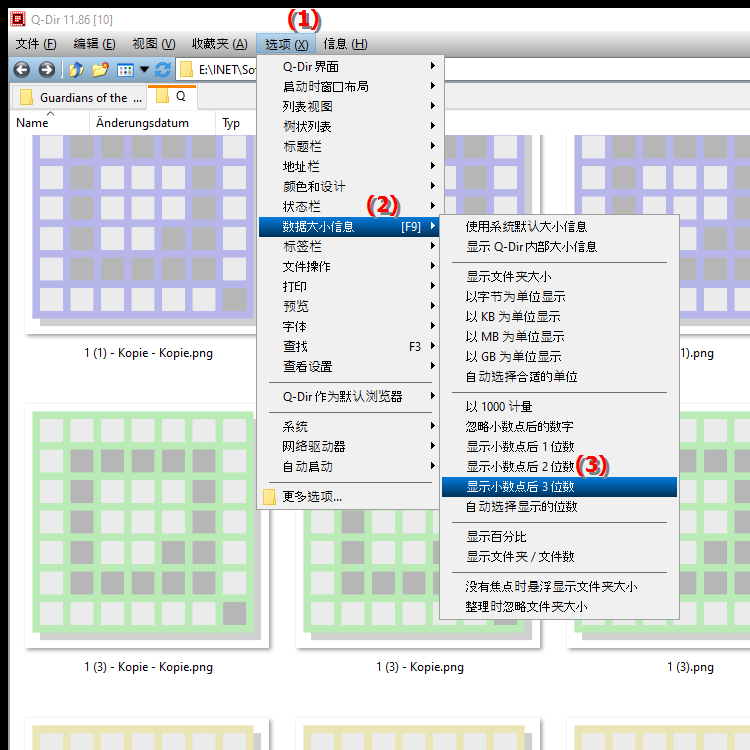
Task: Click the 选项 (X) menu
Action: 286,44
